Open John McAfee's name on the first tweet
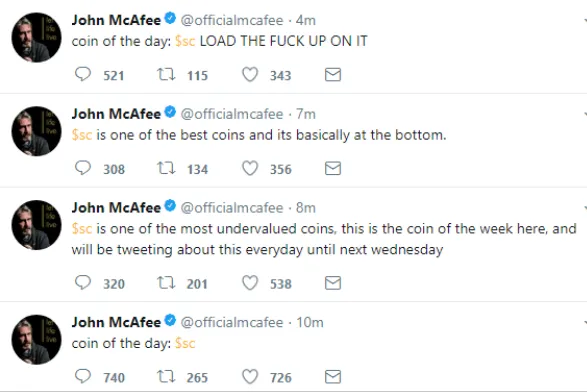The height and width of the screenshot is (392, 587). click(x=116, y=20)
